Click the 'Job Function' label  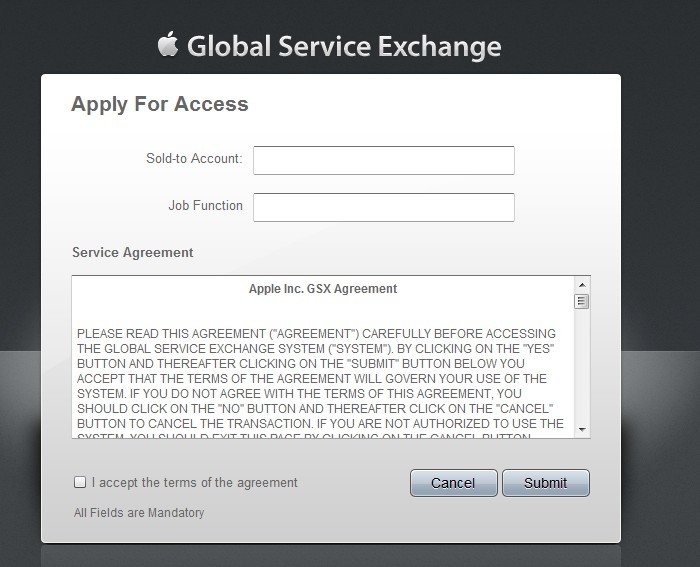point(205,205)
